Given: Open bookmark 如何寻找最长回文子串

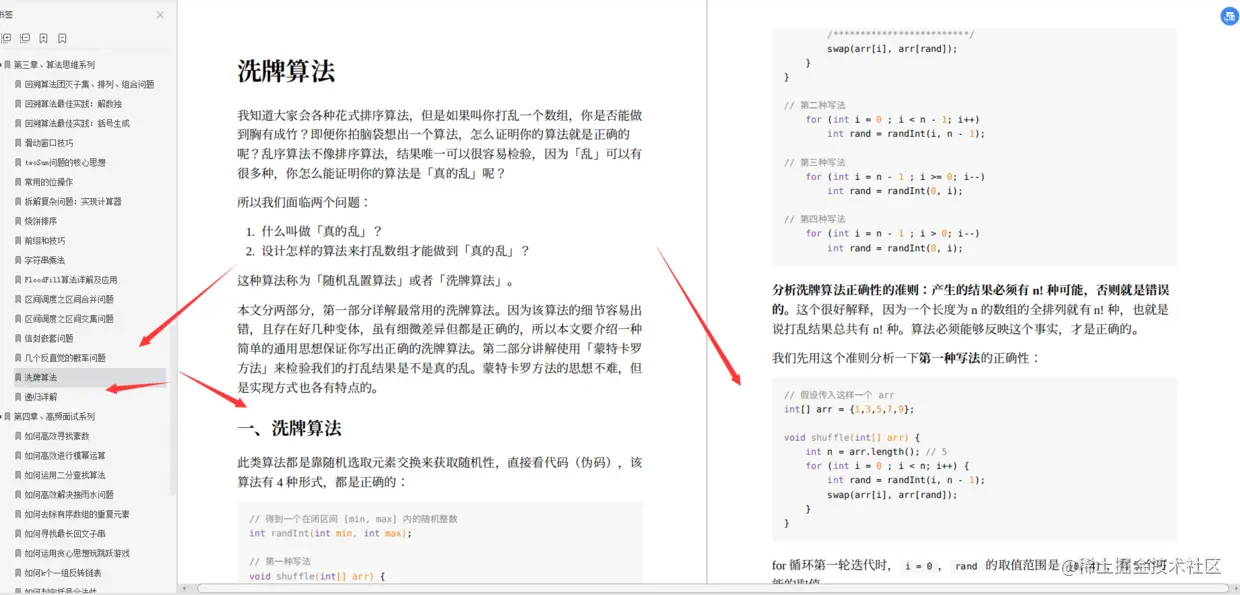Looking at the screenshot, I should (x=65, y=534).
